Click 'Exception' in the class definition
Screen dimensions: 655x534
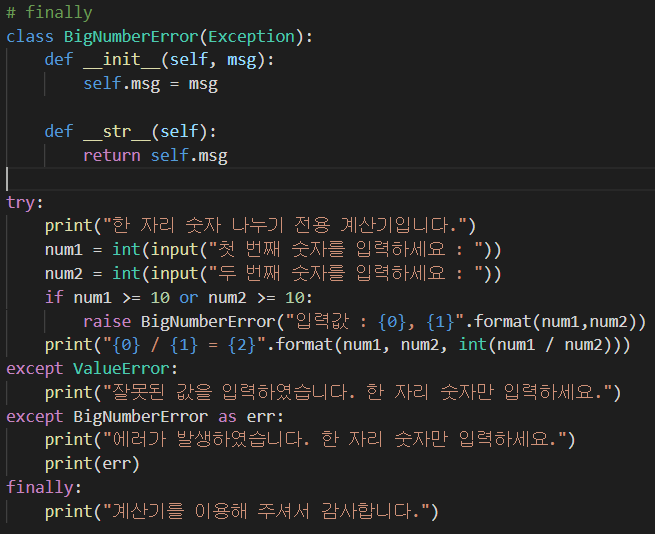tap(251, 37)
